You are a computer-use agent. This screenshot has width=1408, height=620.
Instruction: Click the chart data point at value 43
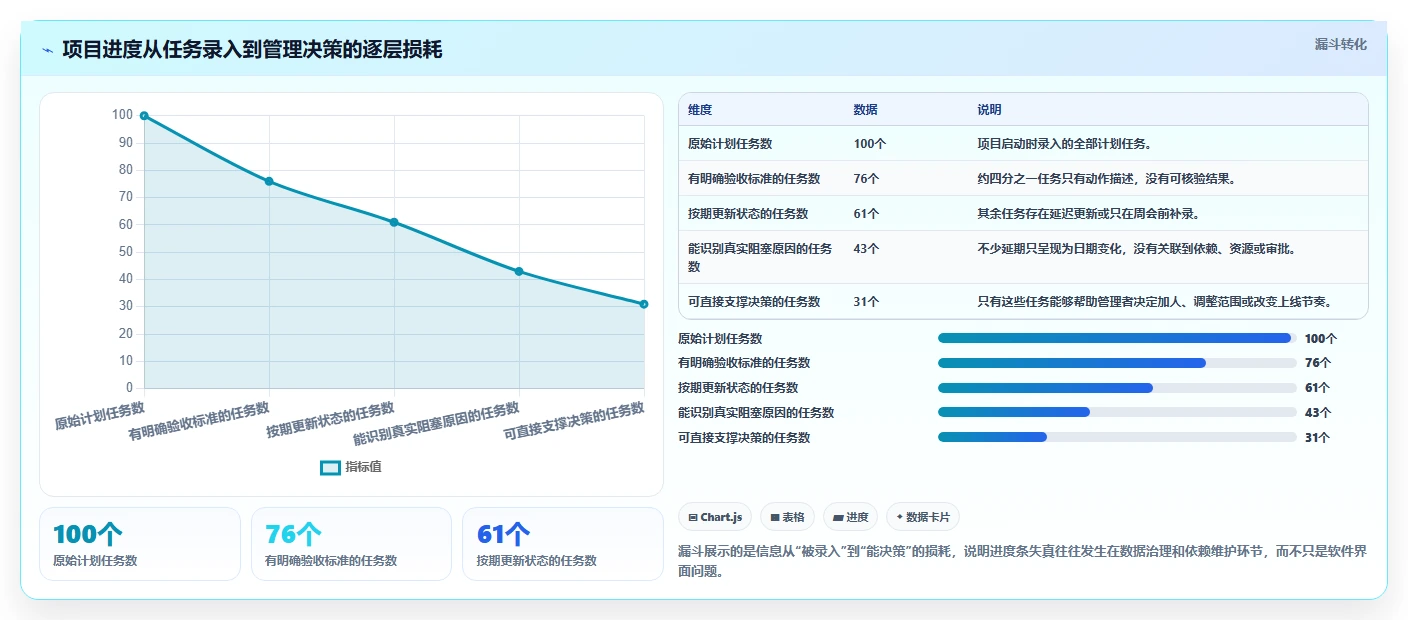(519, 271)
